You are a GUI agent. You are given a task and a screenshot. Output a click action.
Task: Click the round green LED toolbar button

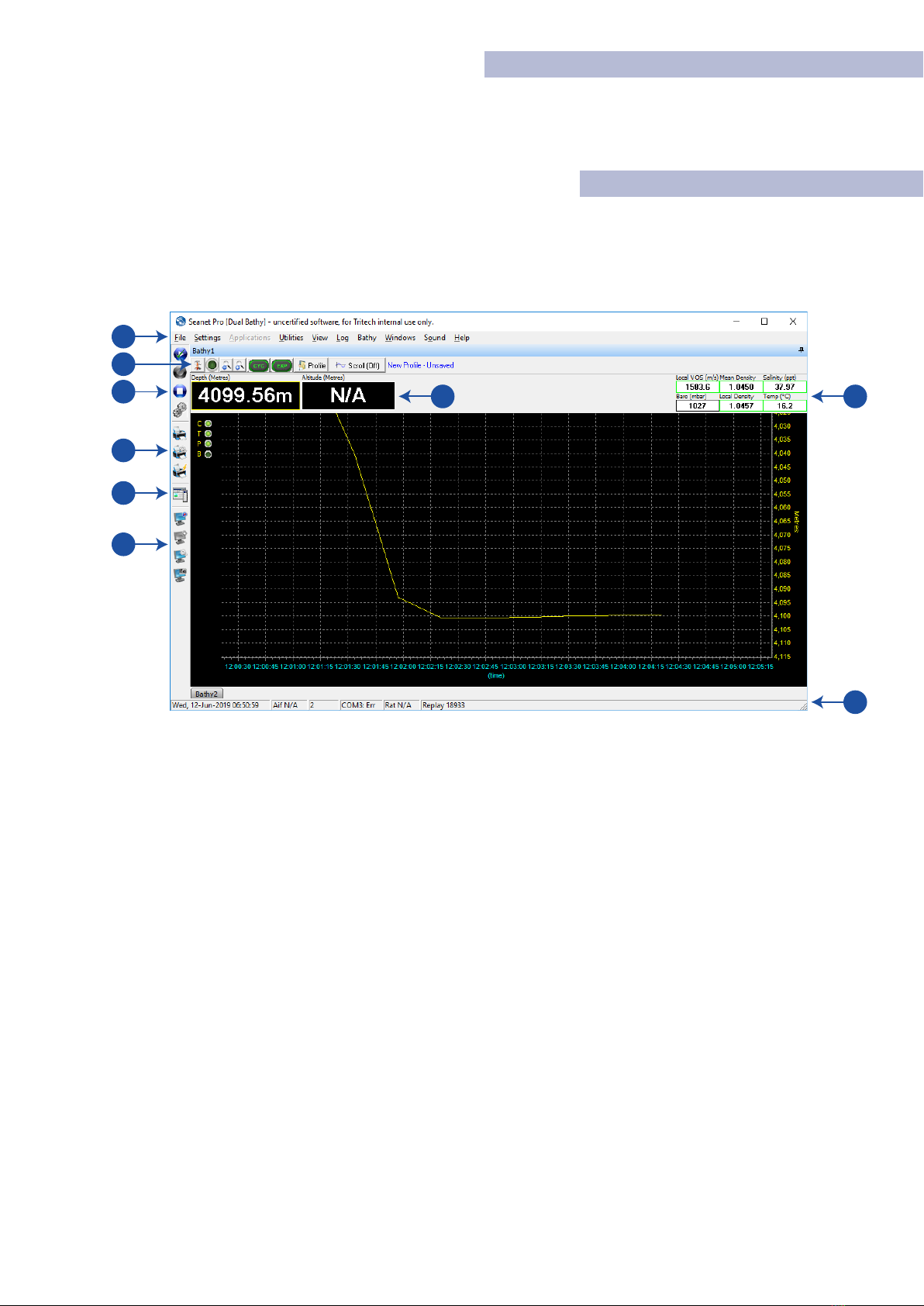pos(212,365)
